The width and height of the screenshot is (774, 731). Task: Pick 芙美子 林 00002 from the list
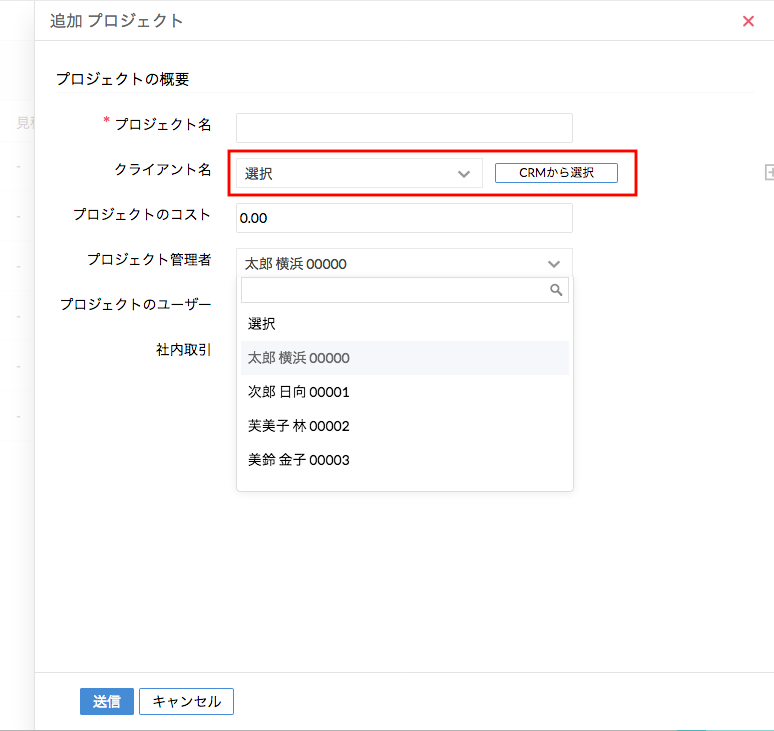[x=299, y=426]
